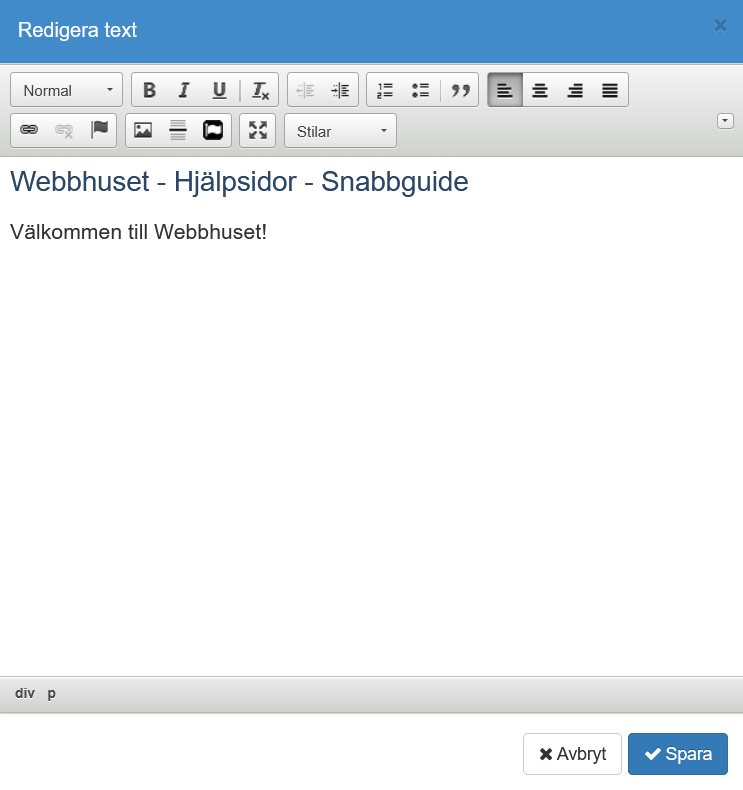Toggle italic text style
743x790 pixels.
pos(184,90)
